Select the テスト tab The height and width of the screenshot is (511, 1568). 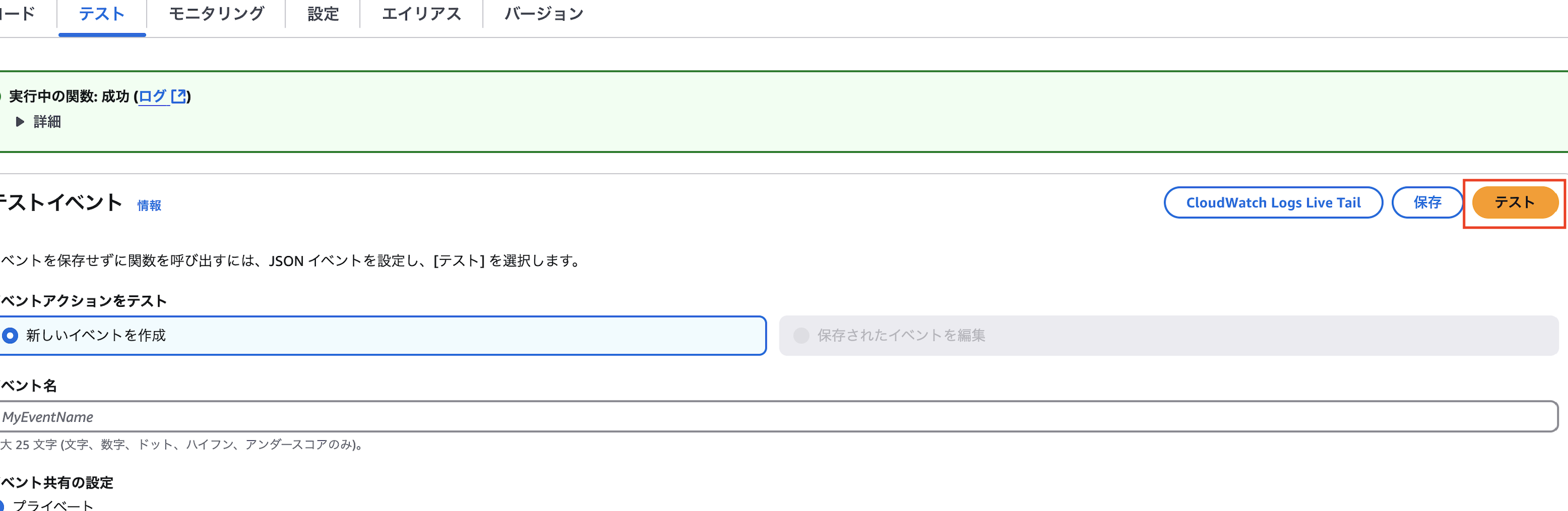click(101, 13)
